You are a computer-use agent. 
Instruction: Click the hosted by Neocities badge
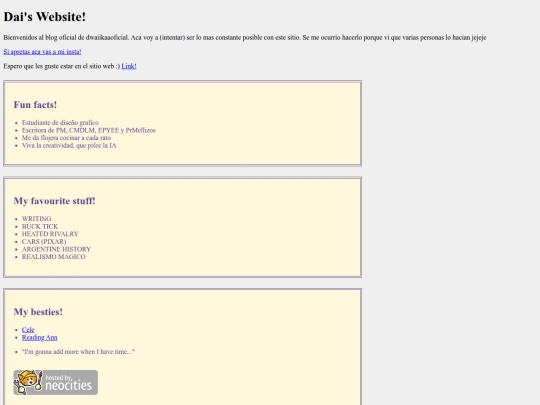56,382
